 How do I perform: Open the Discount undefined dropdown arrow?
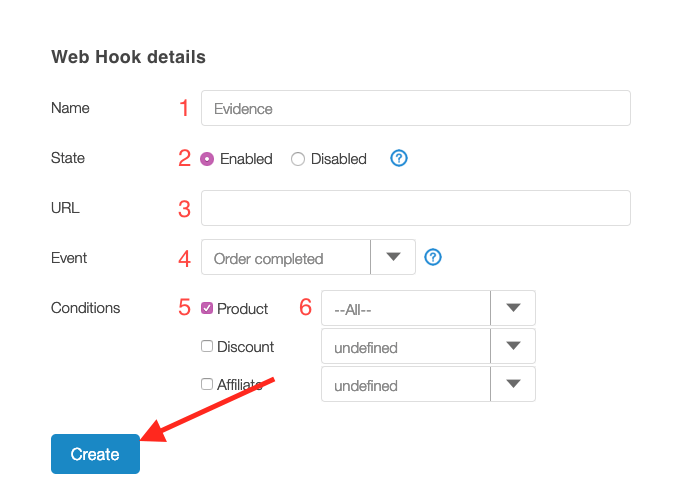pos(513,346)
